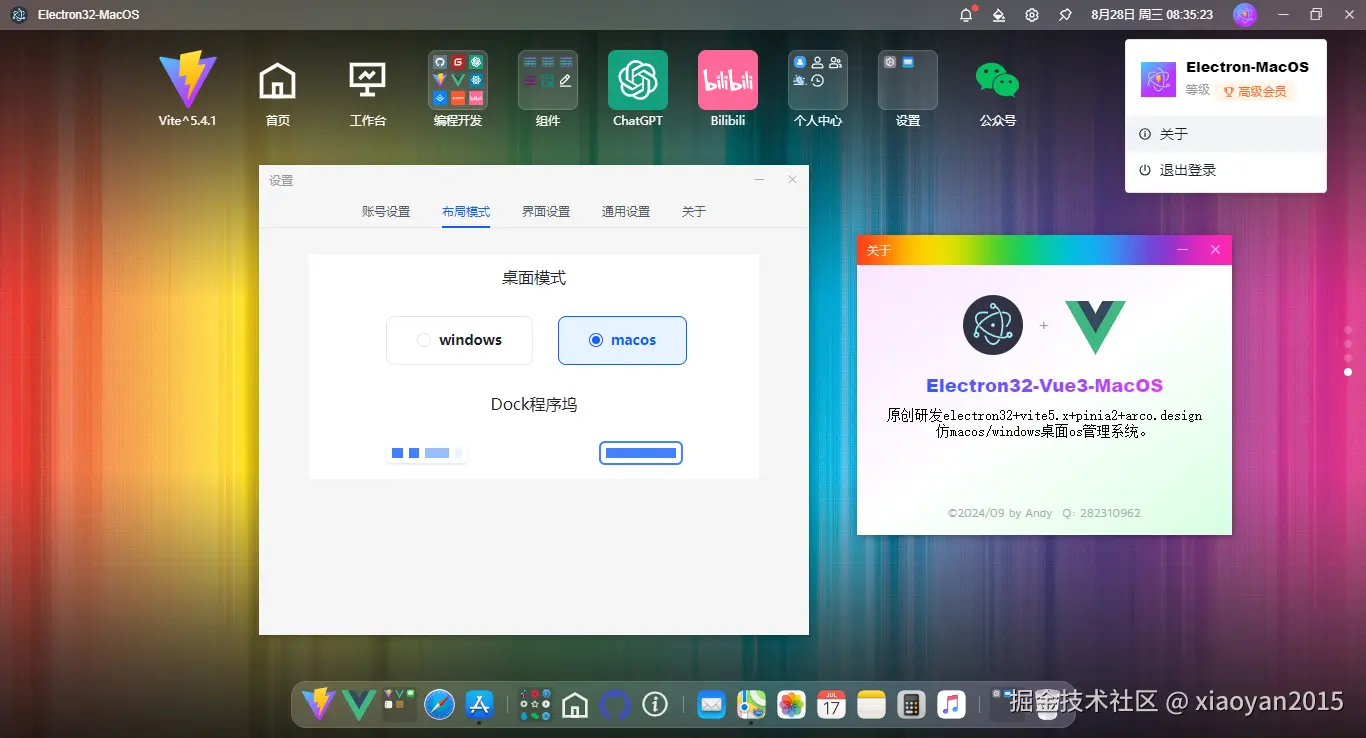The width and height of the screenshot is (1366, 738).
Task: Click 关于 in the user dropdown menu
Action: click(x=1174, y=133)
